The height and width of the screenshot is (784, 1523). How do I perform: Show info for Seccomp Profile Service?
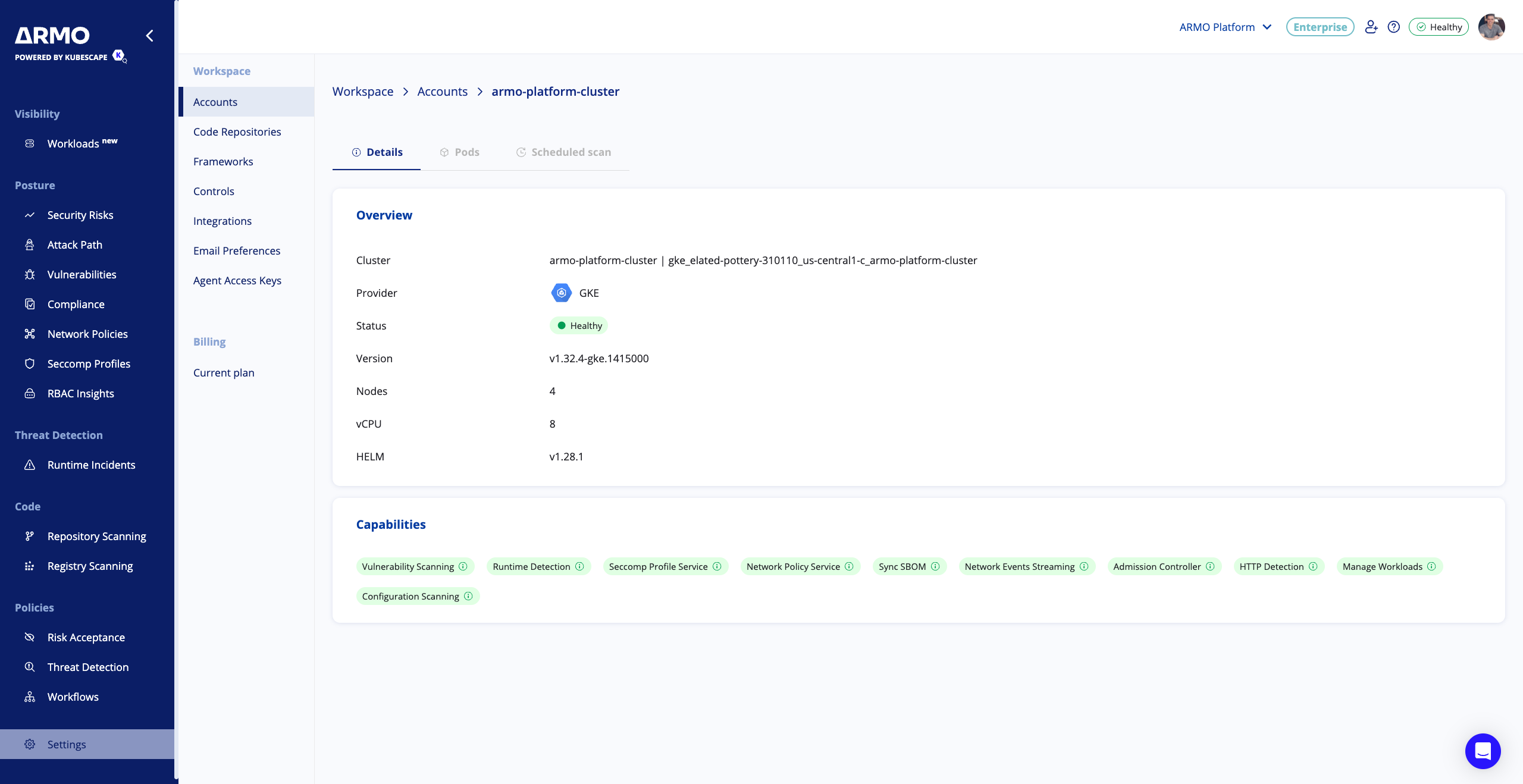click(717, 566)
